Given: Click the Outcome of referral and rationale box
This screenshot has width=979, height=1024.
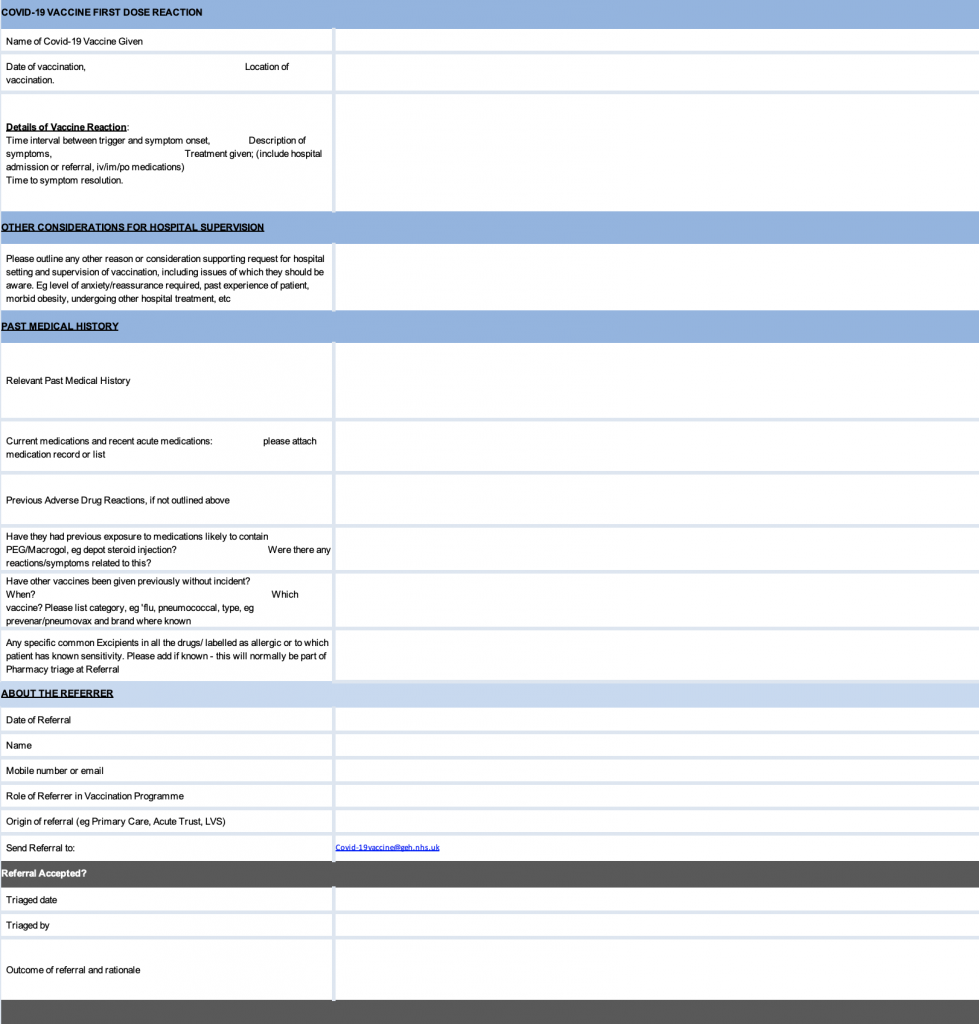Looking at the screenshot, I should pyautogui.click(x=656, y=969).
